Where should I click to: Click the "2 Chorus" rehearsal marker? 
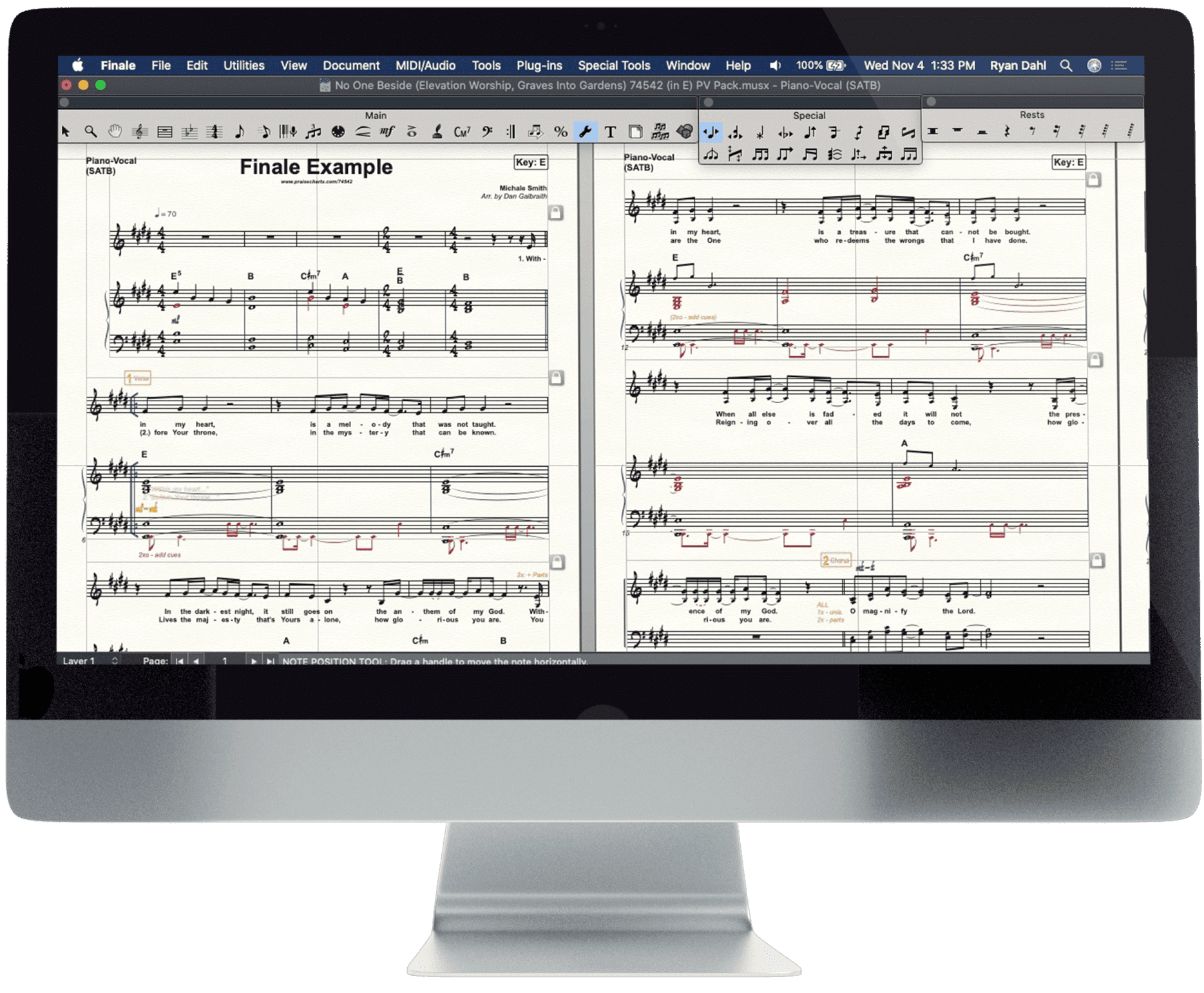click(836, 560)
